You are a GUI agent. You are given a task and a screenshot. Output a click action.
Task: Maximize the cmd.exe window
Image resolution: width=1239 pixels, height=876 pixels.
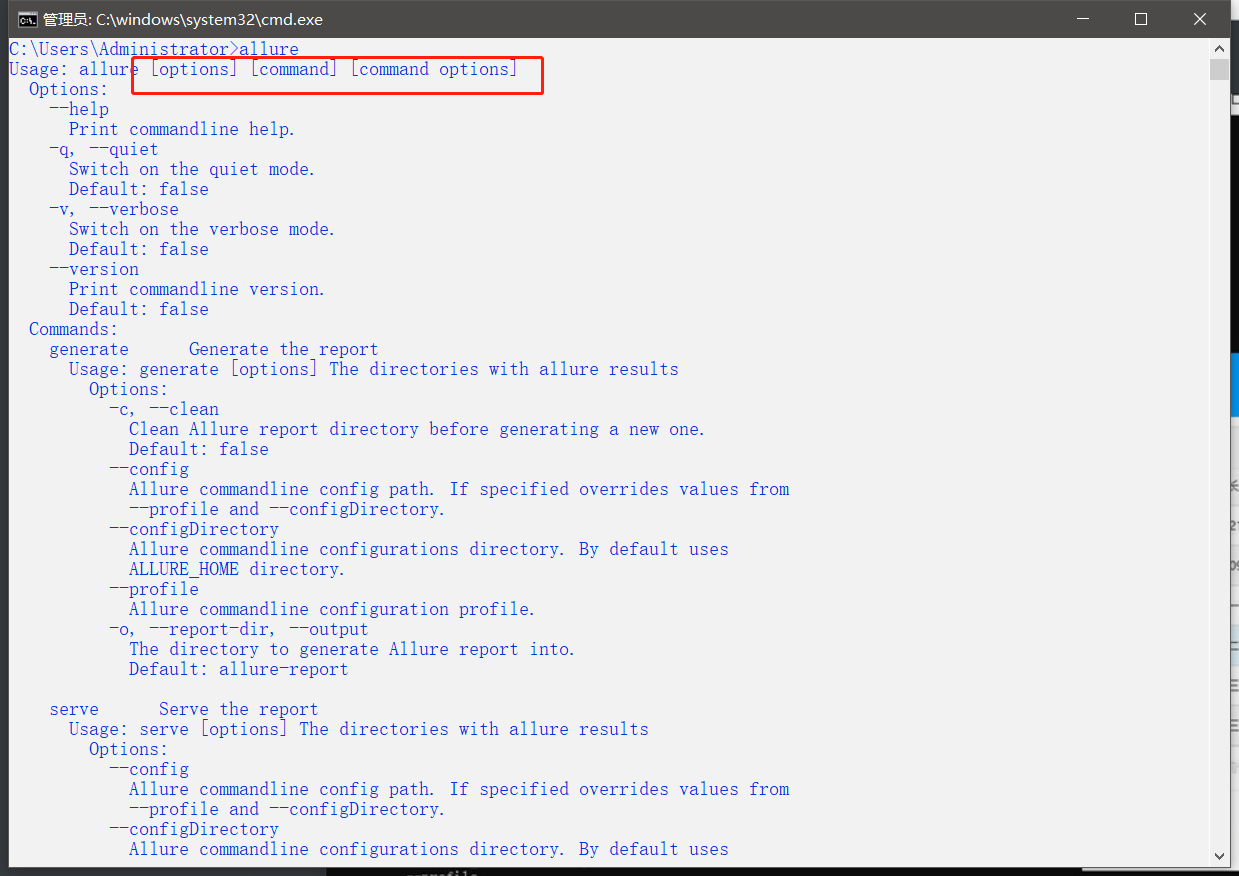click(1141, 19)
